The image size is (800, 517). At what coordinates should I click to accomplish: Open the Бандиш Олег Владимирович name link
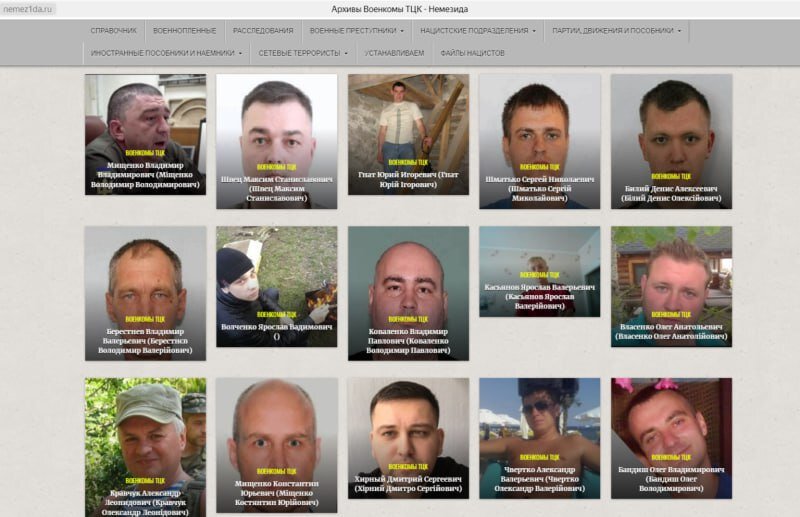coord(671,479)
